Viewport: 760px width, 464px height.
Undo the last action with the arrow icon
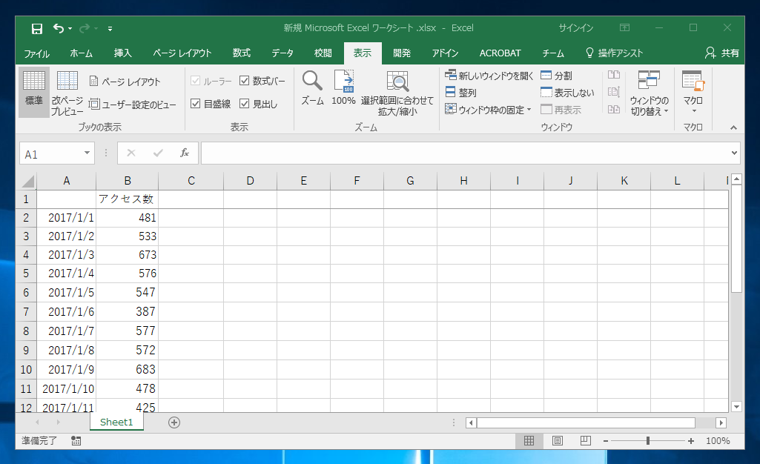coord(58,29)
